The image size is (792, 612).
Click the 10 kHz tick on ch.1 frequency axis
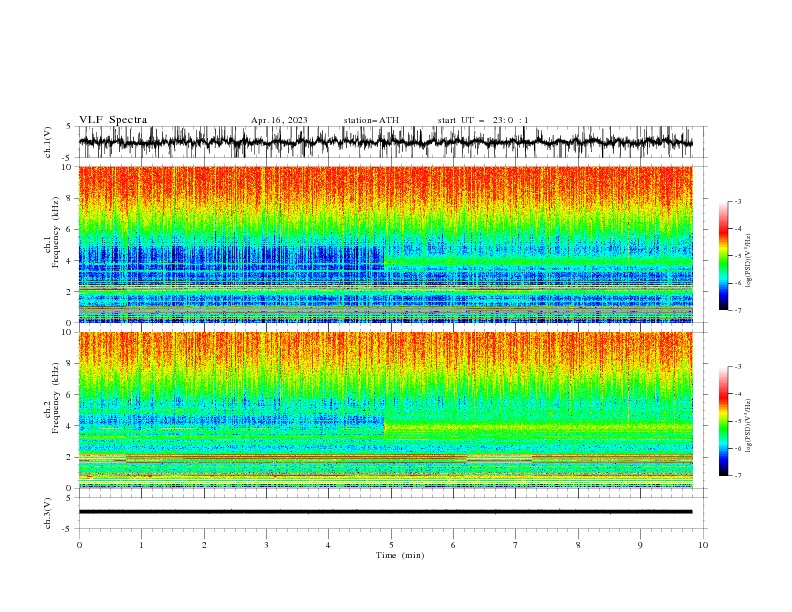[68, 167]
